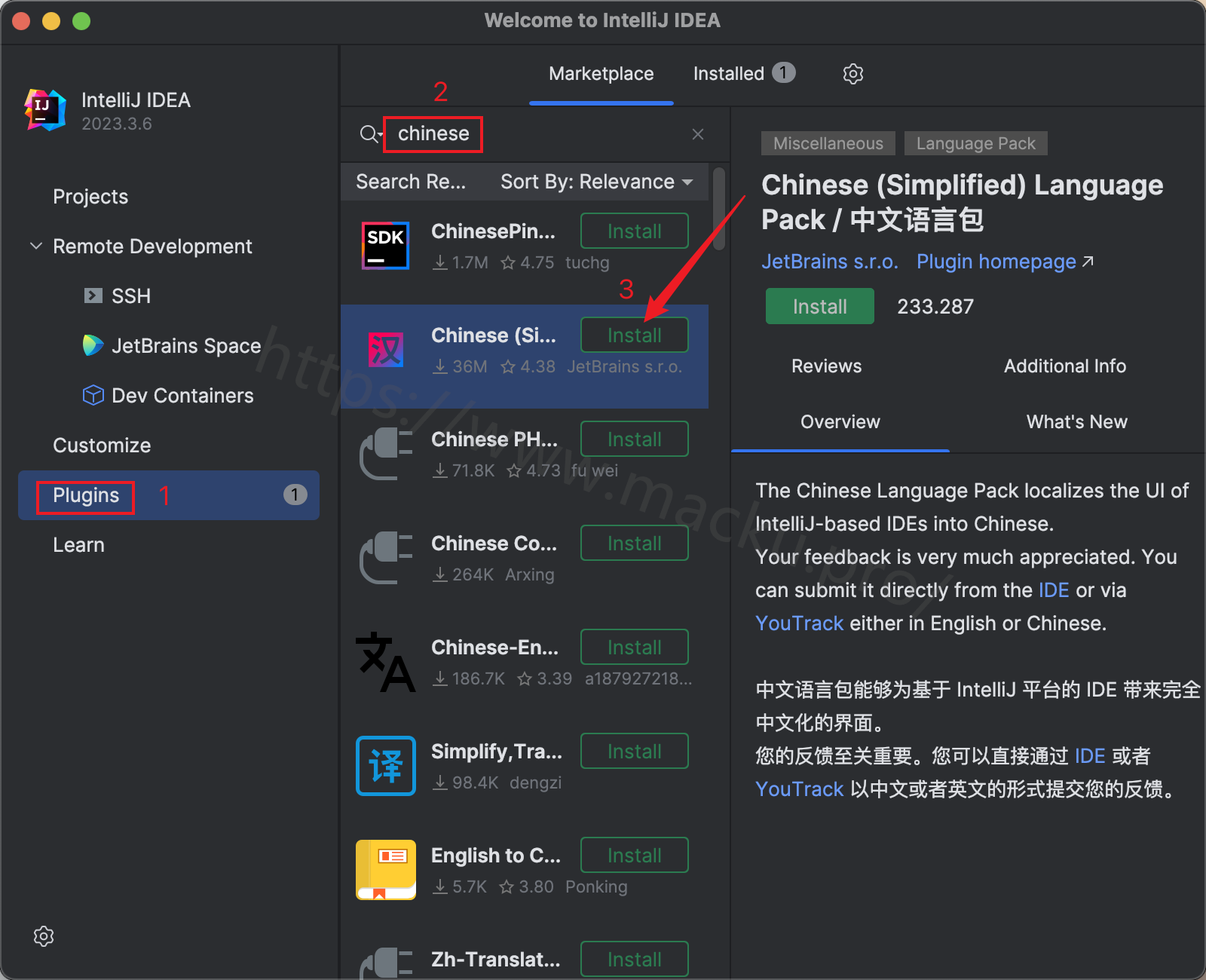Open the Sort By Relevance dropdown

tap(596, 182)
